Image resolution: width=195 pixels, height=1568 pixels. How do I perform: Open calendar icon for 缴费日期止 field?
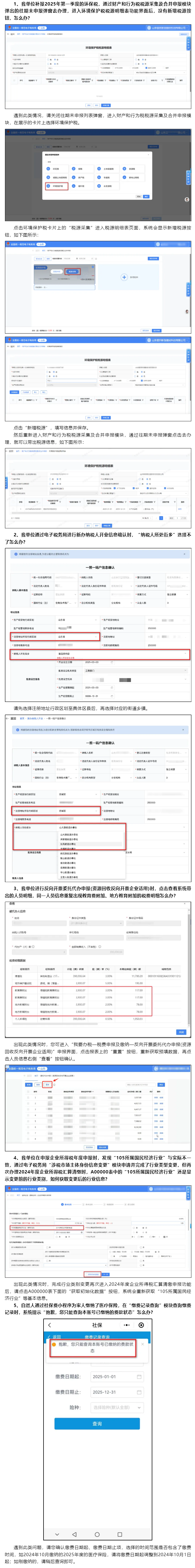click(139, 1392)
